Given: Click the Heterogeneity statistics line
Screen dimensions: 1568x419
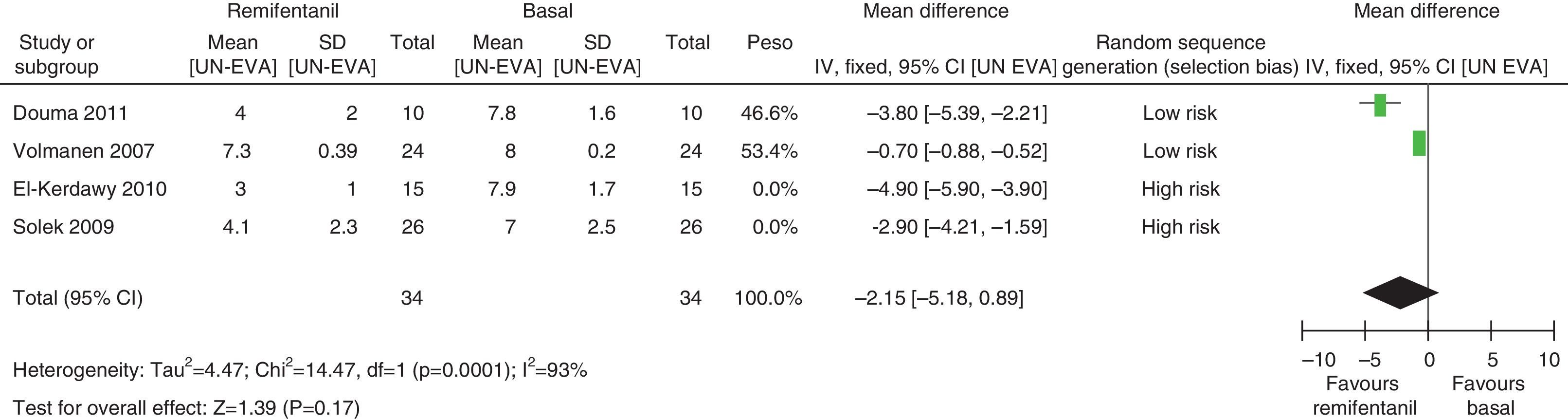Looking at the screenshot, I should coord(300,370).
